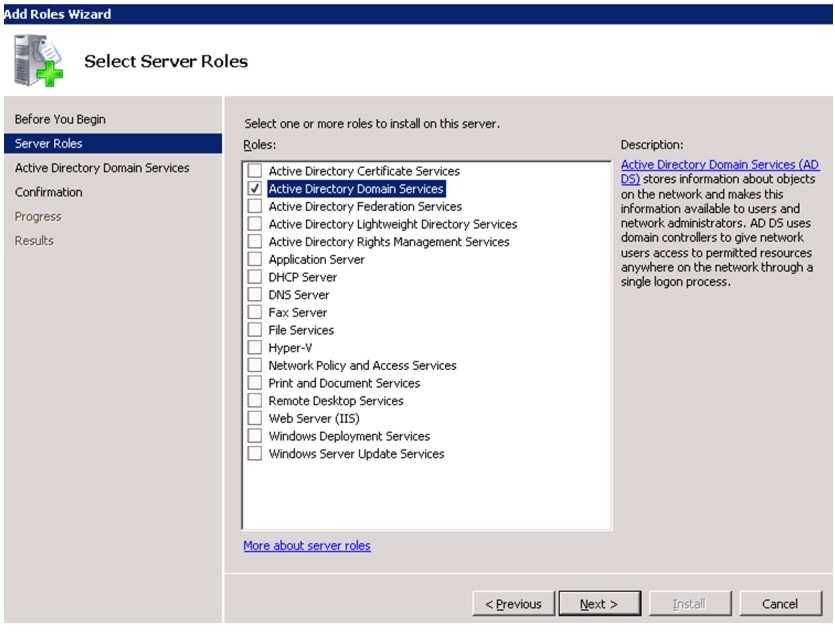
Task: Tick Remote Desktop Services checkbox
Action: [x=255, y=400]
